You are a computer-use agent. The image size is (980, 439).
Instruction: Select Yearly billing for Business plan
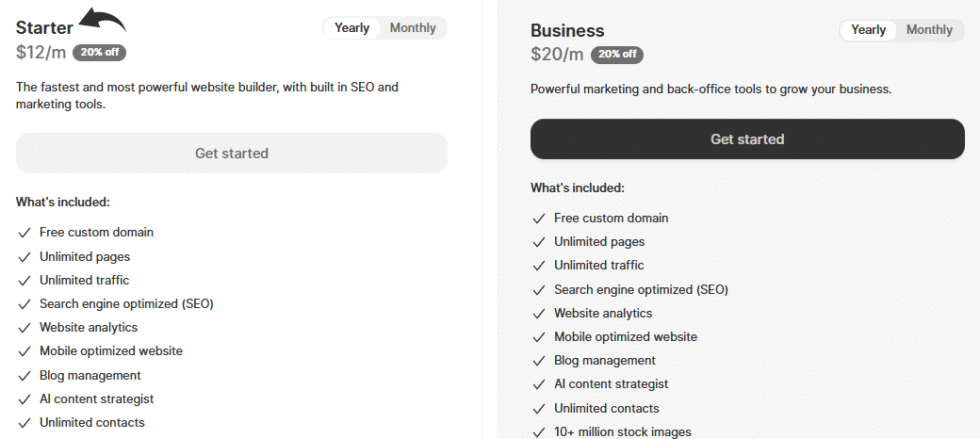coord(868,30)
